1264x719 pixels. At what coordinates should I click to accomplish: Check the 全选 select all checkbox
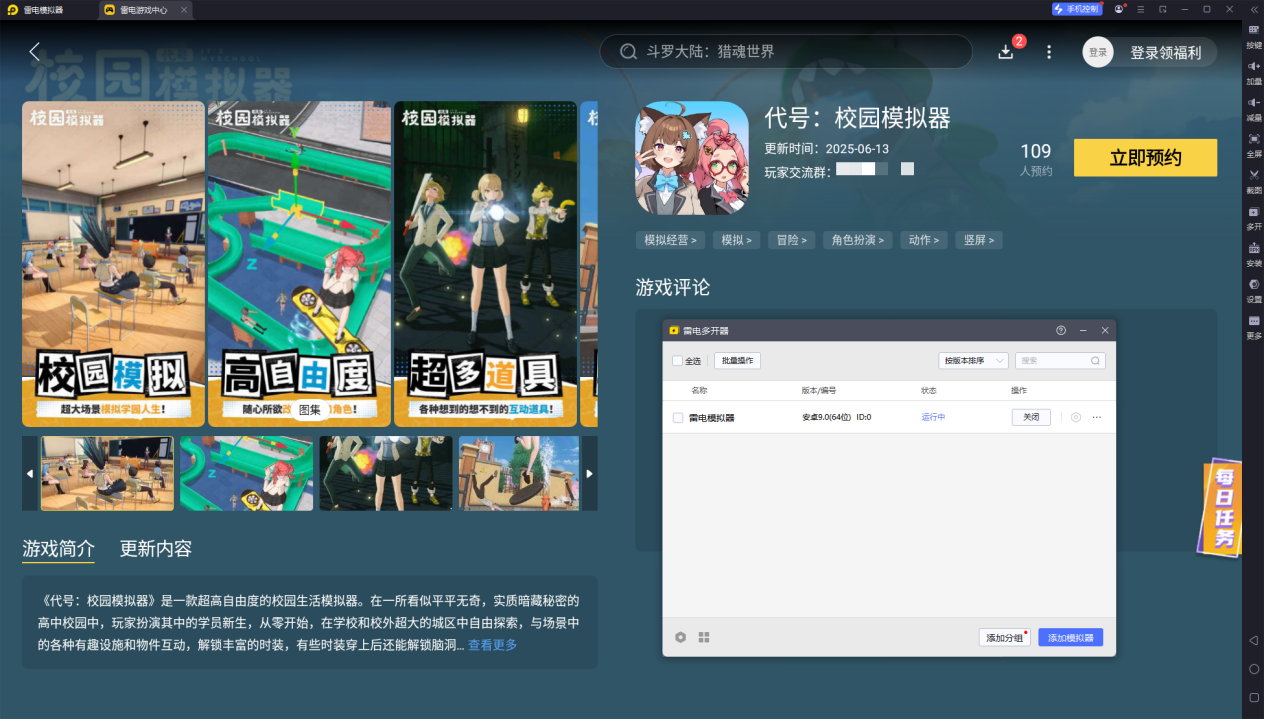(678, 361)
